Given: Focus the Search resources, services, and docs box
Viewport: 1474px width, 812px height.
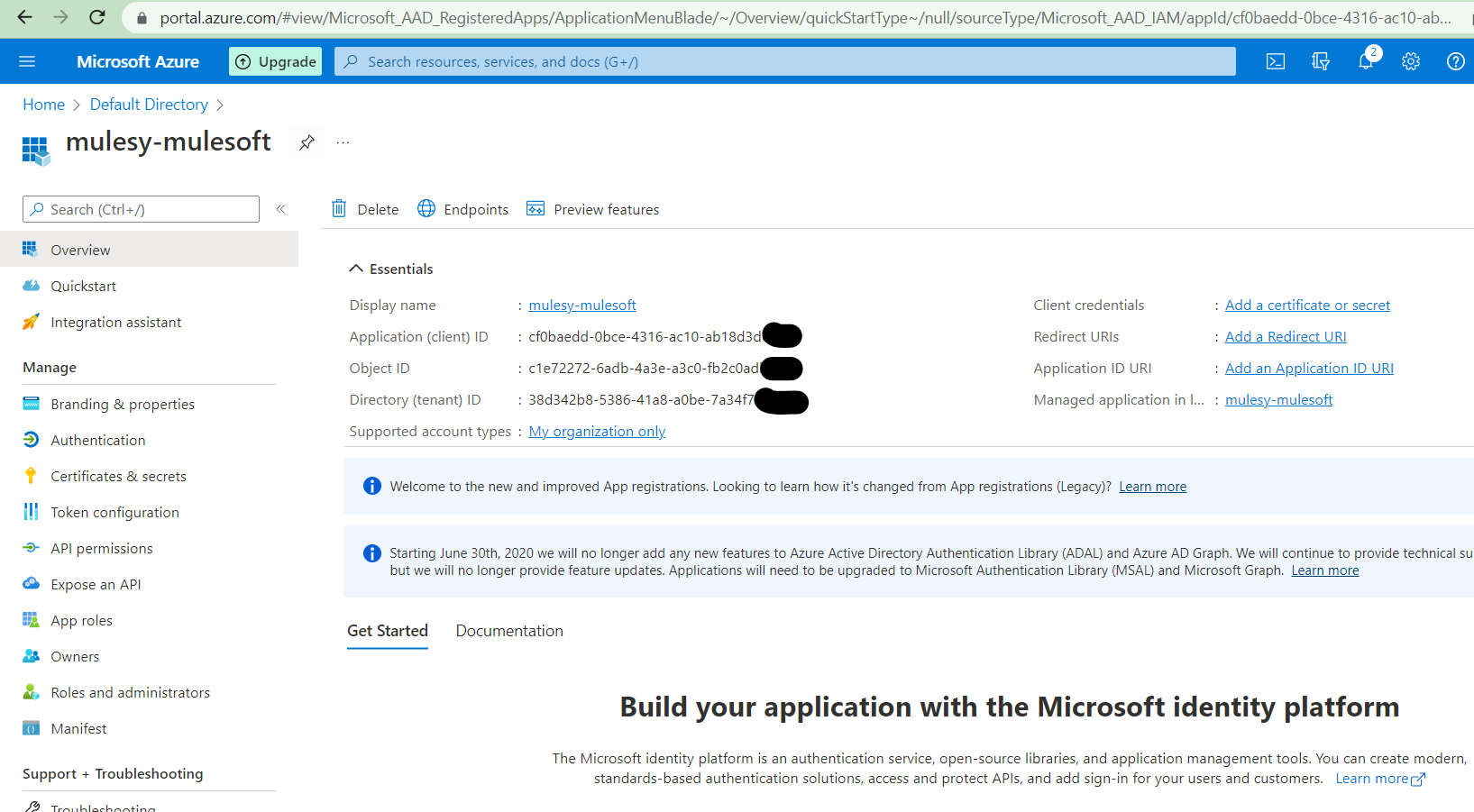Looking at the screenshot, I should 784,61.
